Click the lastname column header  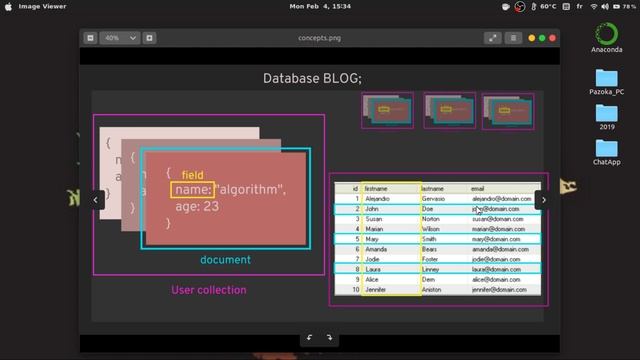432,189
